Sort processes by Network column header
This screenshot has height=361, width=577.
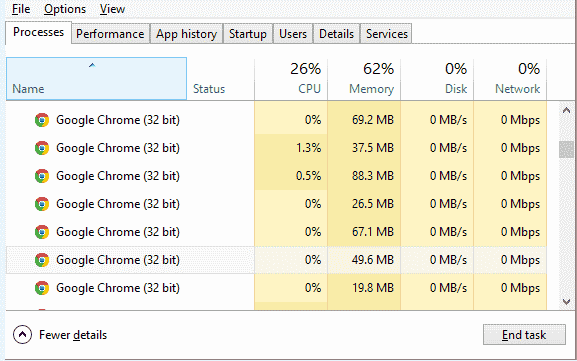click(x=510, y=79)
